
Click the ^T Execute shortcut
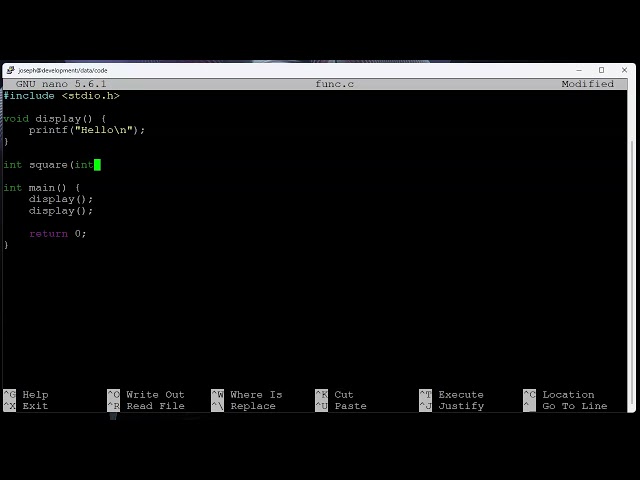pos(451,395)
